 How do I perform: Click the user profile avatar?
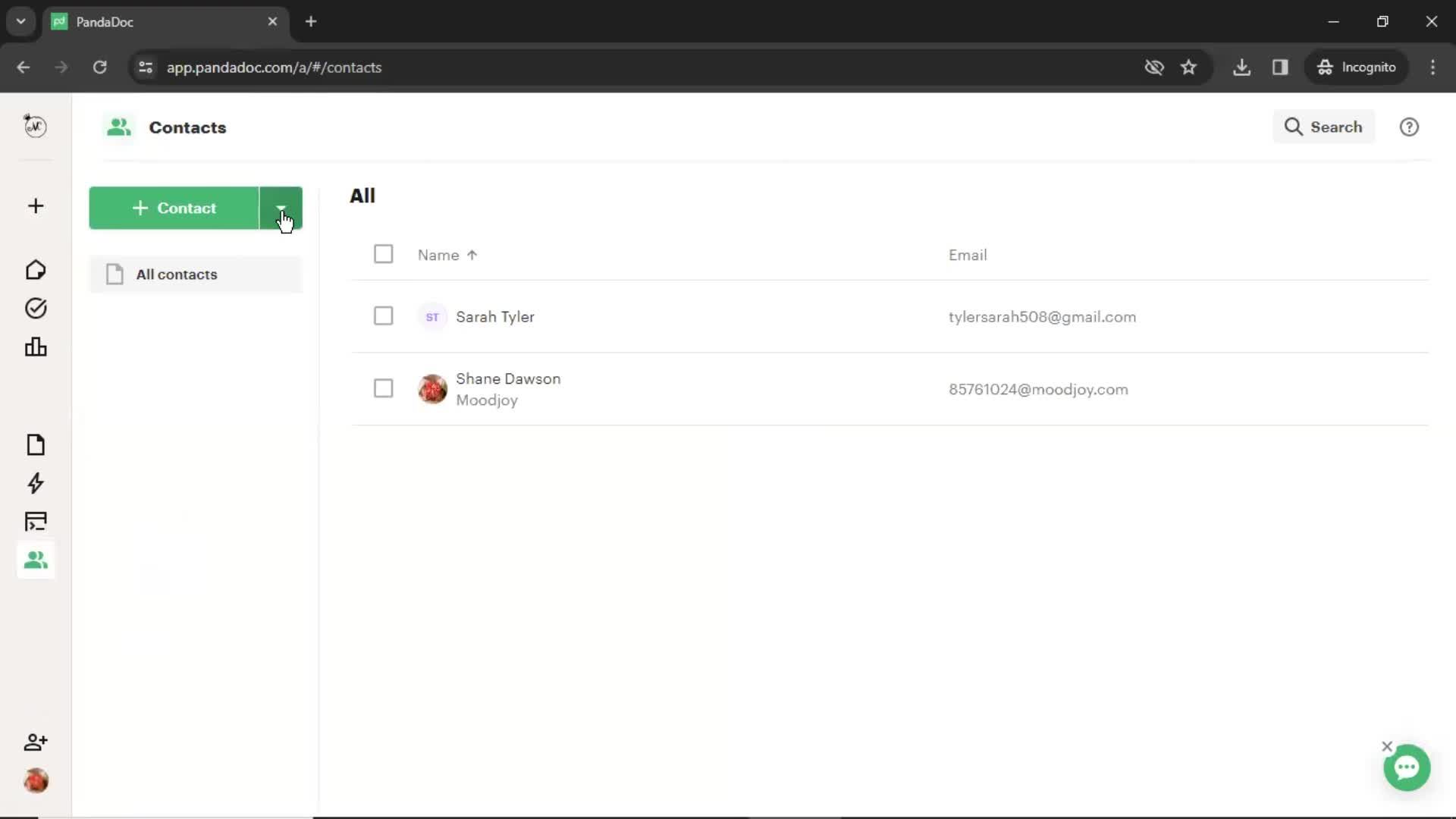click(35, 781)
